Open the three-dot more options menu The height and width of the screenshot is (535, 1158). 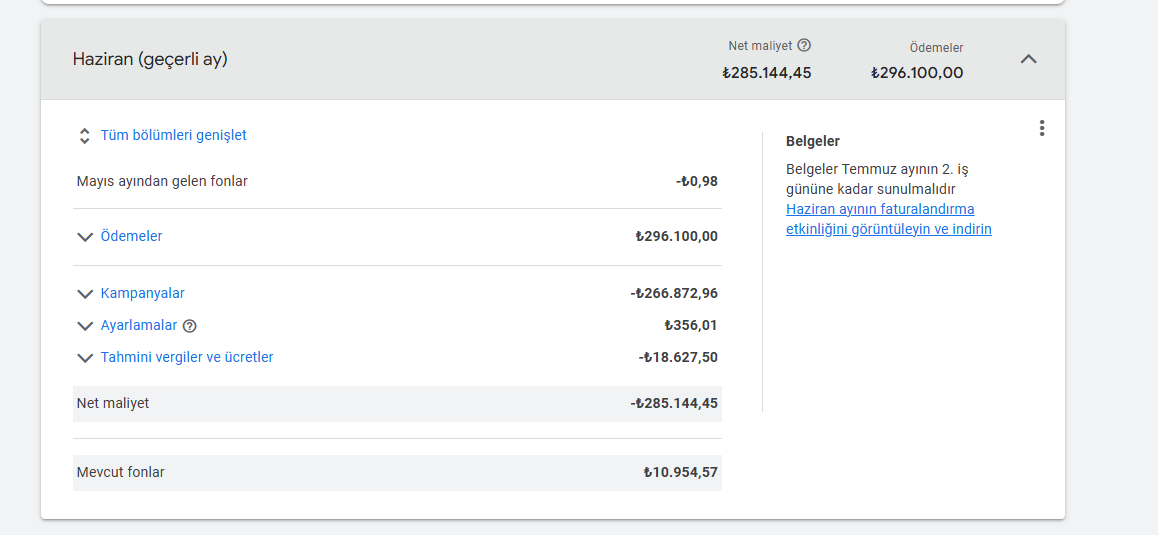tap(1042, 128)
